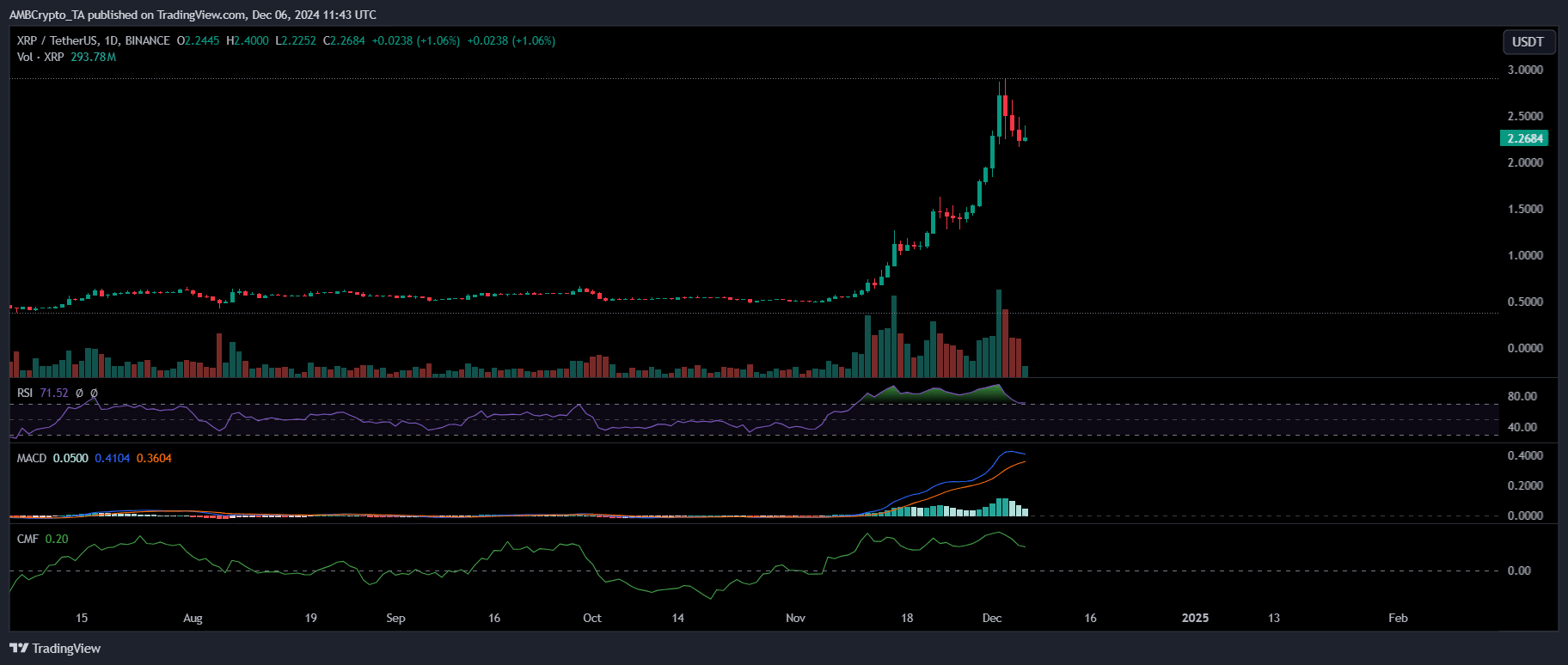The height and width of the screenshot is (665, 1568).
Task: Click the MACD histogram value 0.0500
Action: click(70, 458)
